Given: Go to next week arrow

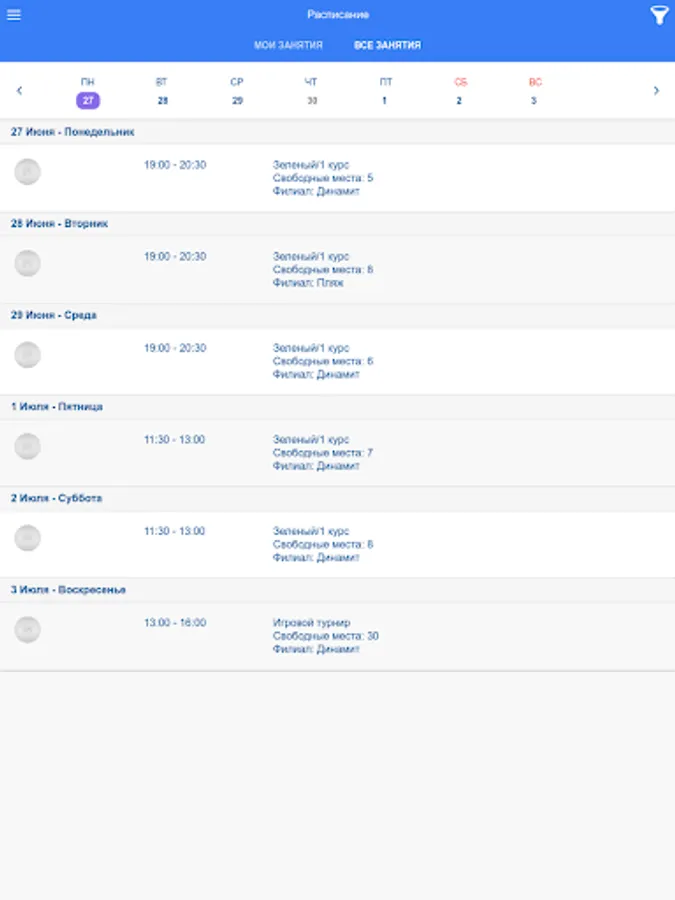Looking at the screenshot, I should pos(656,91).
